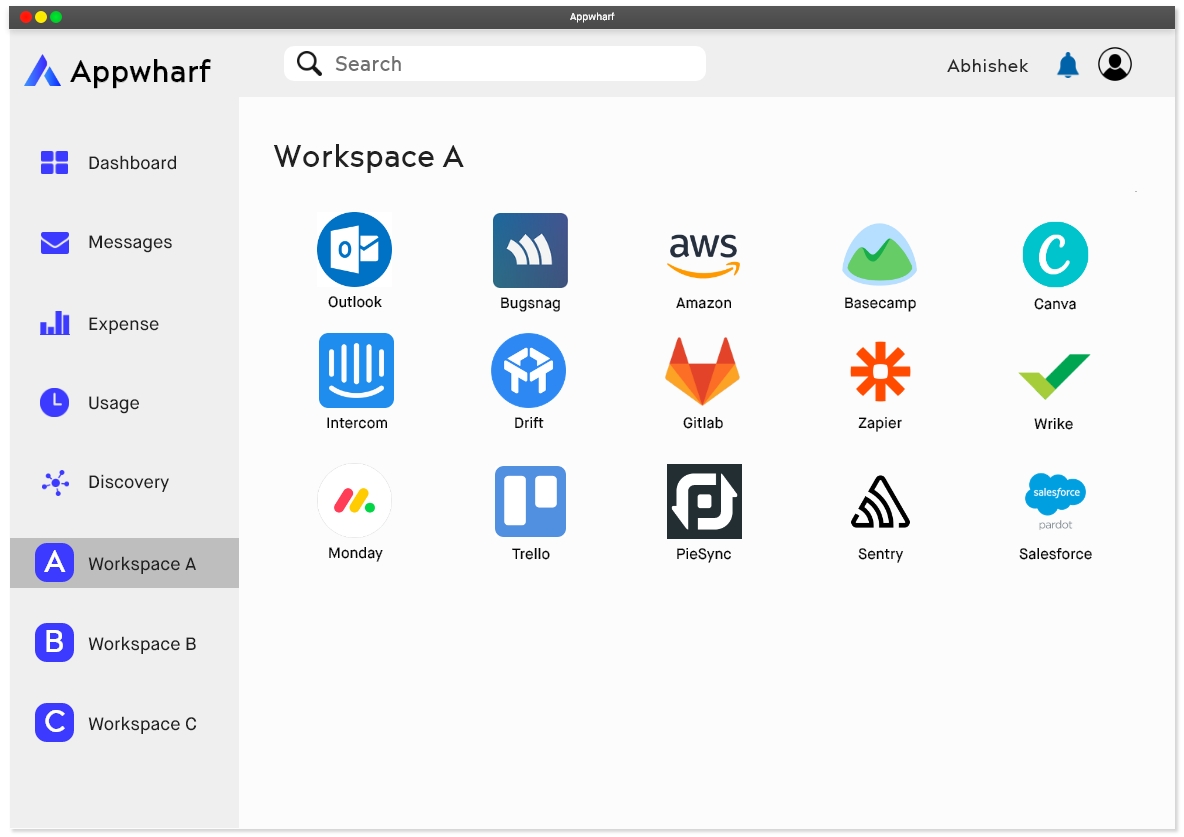Click the Workspace C letter badge
This screenshot has height=837, width=1184.
pyautogui.click(x=54, y=722)
